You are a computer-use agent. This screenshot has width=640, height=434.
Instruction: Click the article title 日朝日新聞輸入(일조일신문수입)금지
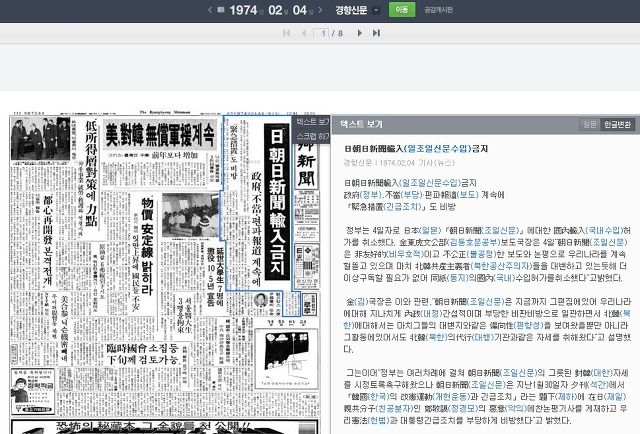(416, 149)
